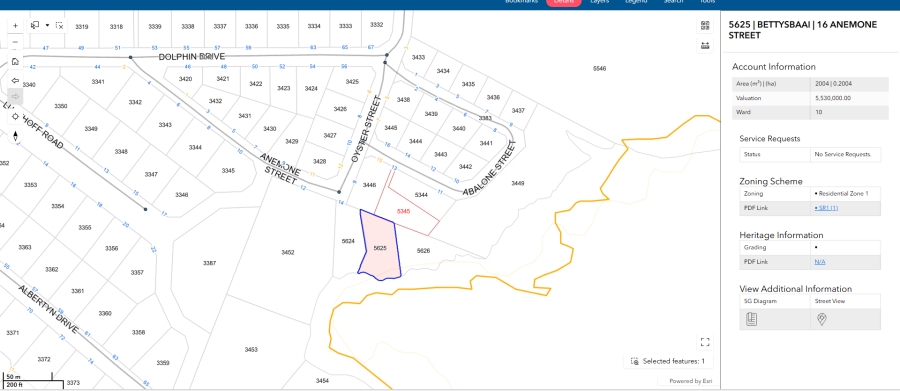
Task: Click the DOLPHIN DRIVE street label
Action: click(192, 57)
